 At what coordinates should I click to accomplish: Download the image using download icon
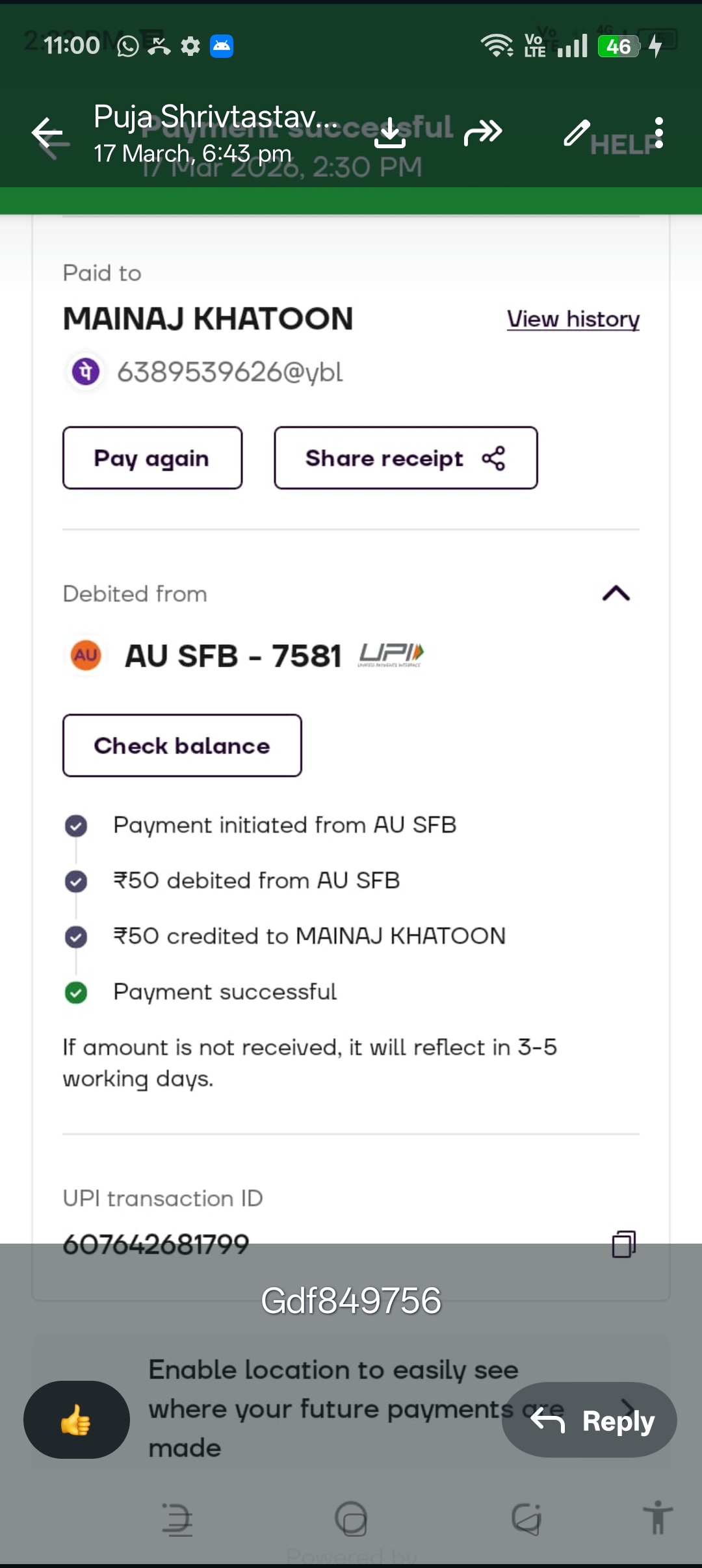390,133
